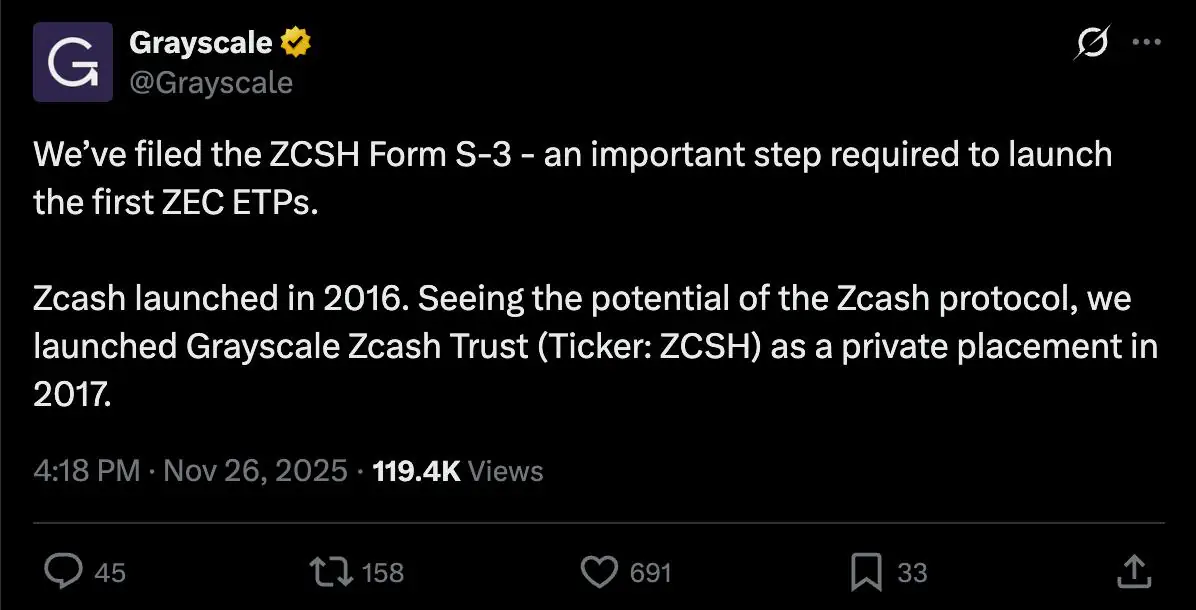
Task: Click the gold verified badge
Action: click(x=296, y=43)
